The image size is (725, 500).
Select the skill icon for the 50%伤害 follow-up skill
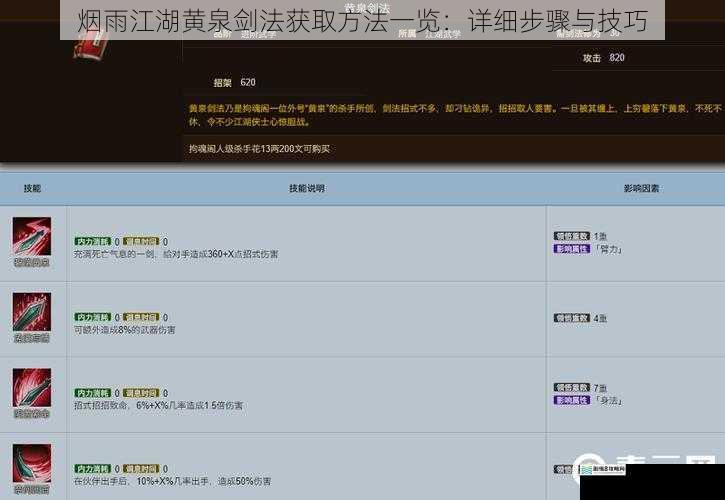tap(32, 463)
